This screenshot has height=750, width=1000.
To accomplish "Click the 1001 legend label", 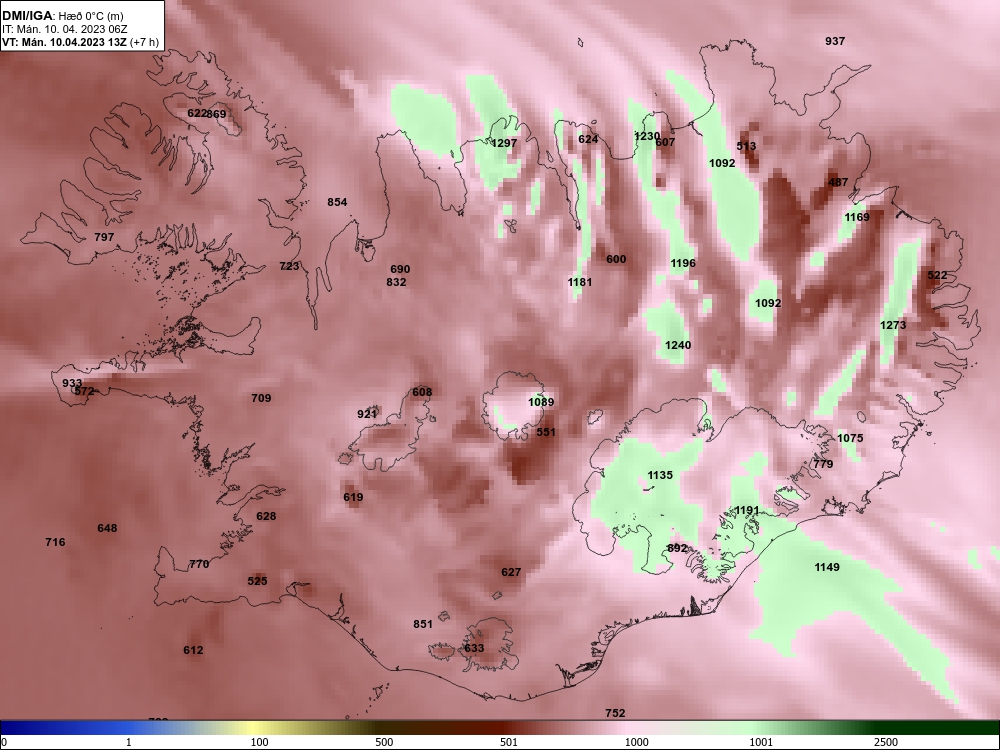I will [x=761, y=742].
